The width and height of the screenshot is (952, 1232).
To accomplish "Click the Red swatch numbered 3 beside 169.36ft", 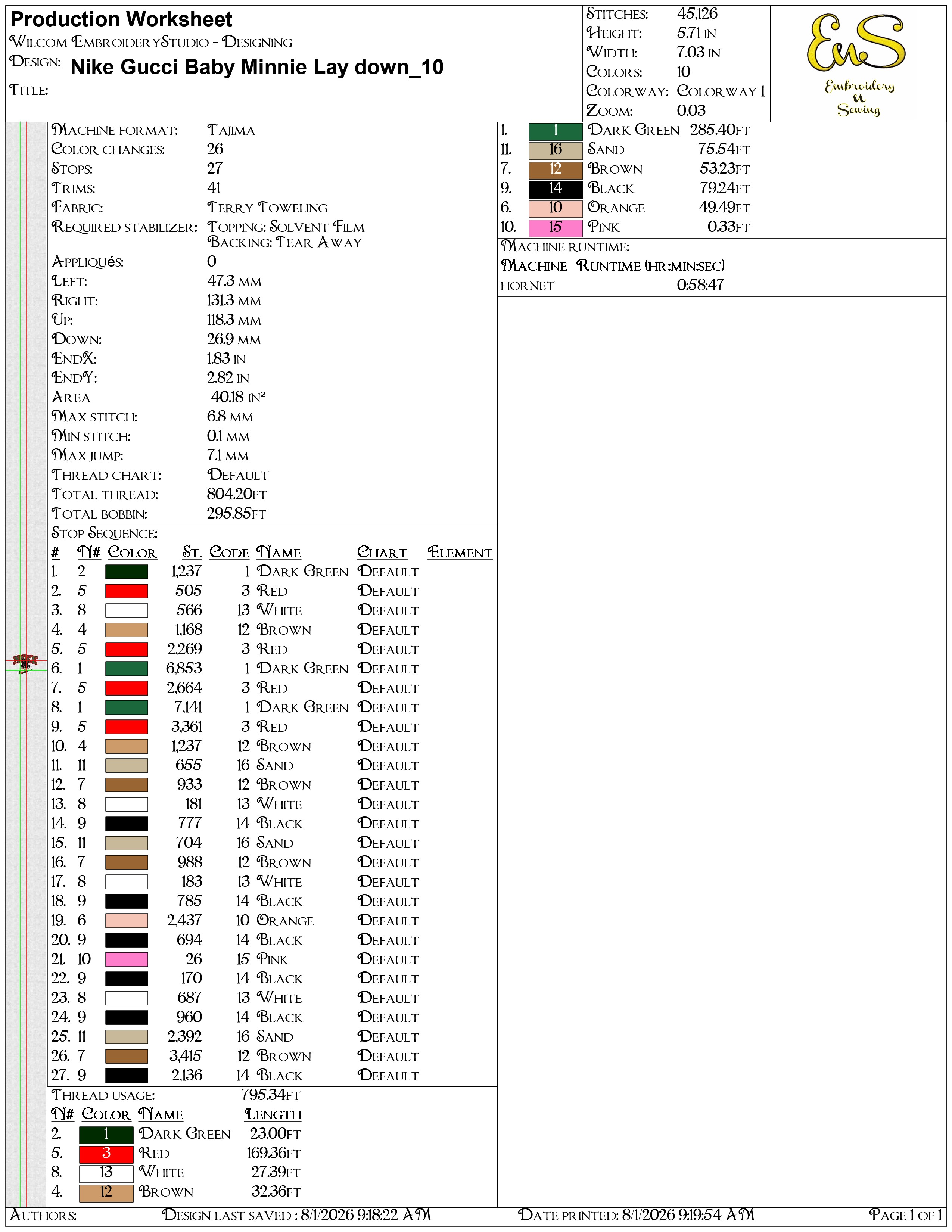I will pos(106,1154).
